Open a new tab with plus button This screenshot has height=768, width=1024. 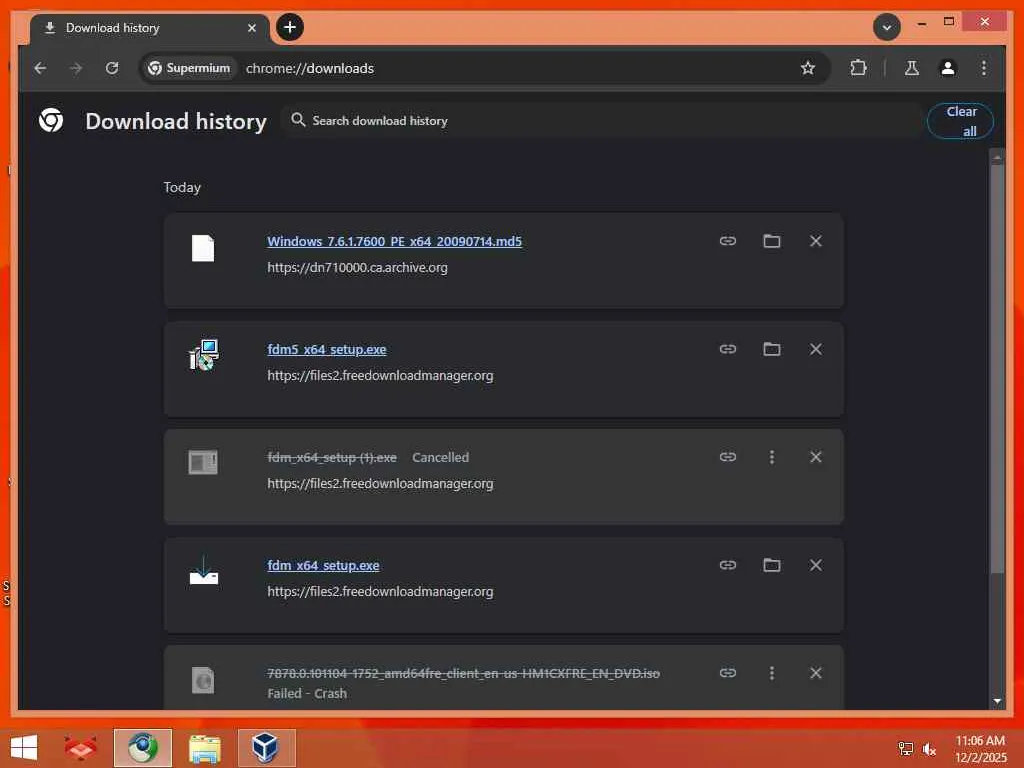point(289,27)
